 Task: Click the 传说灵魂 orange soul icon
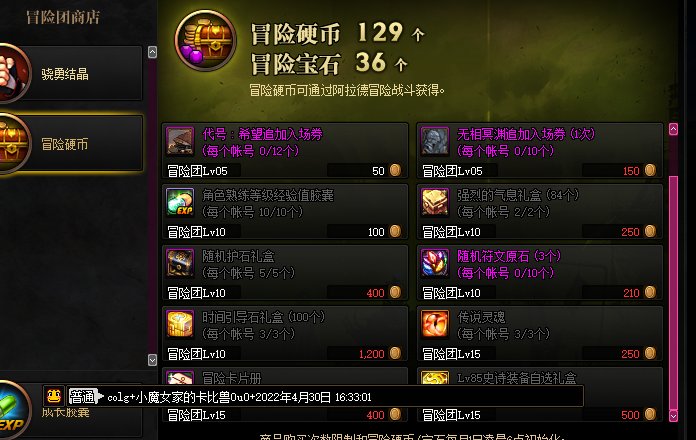435,324
